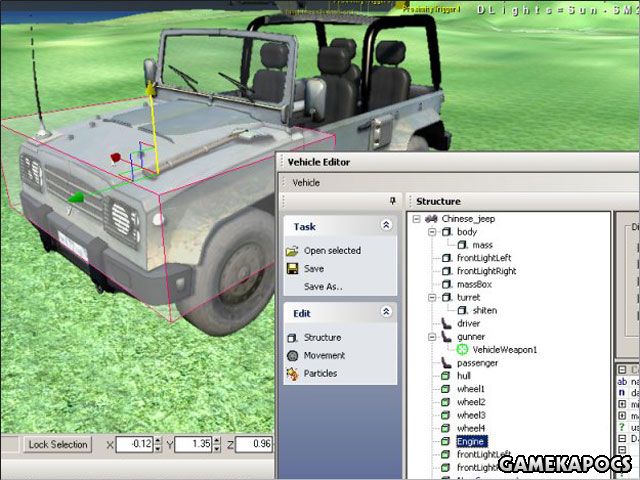Click the Engine green icon
Viewport: 640px width, 480px height.
446,442
